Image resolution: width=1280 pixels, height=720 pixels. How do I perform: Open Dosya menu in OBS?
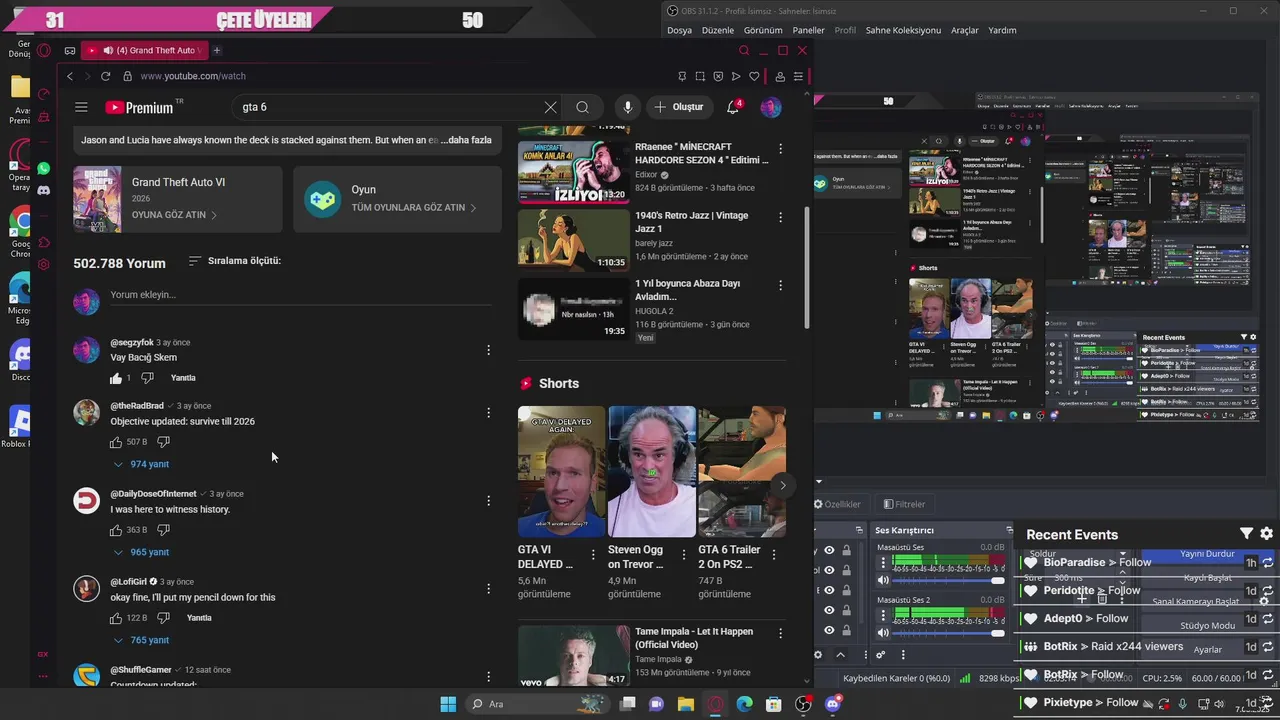(x=679, y=30)
